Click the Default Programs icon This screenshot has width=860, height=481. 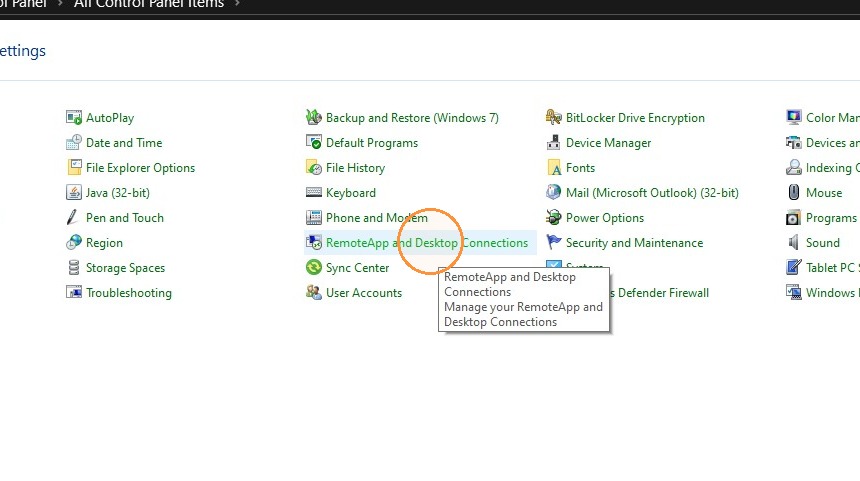click(x=314, y=143)
